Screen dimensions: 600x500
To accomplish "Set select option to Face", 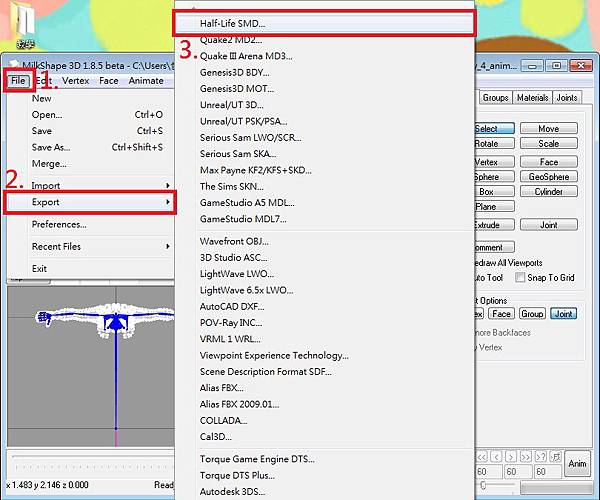I will click(501, 314).
